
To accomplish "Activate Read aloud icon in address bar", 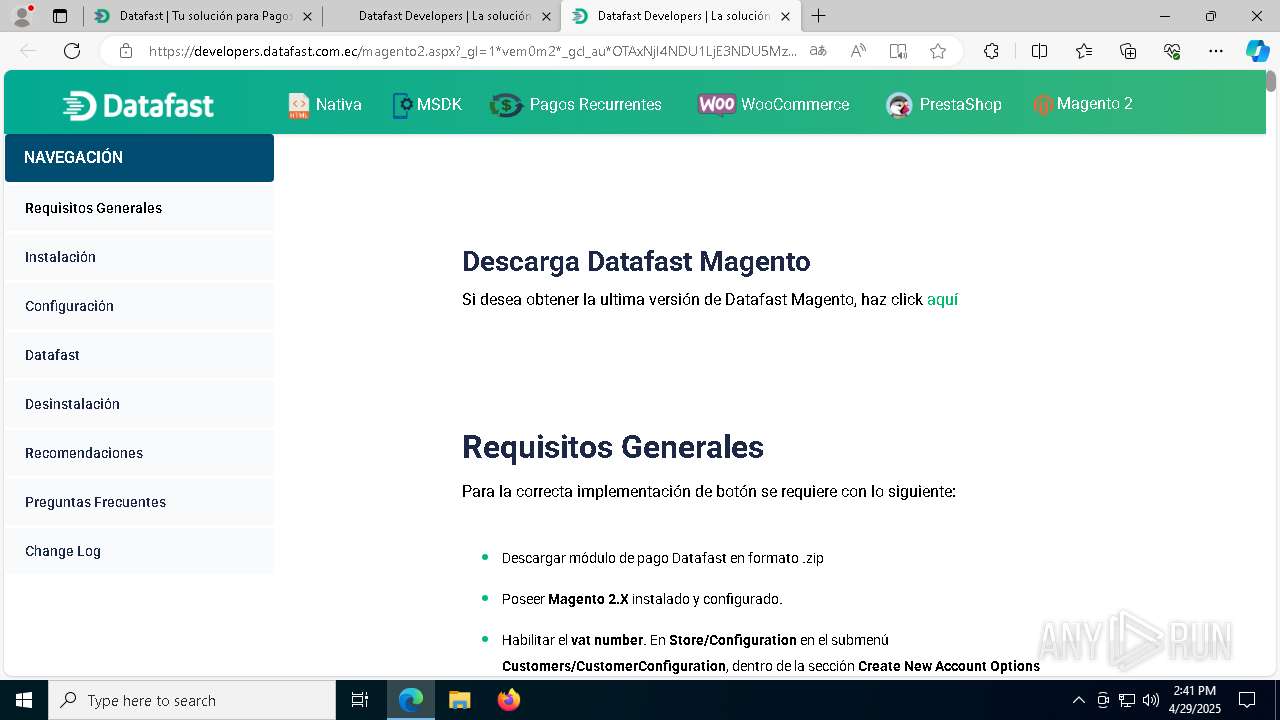I will 858,51.
